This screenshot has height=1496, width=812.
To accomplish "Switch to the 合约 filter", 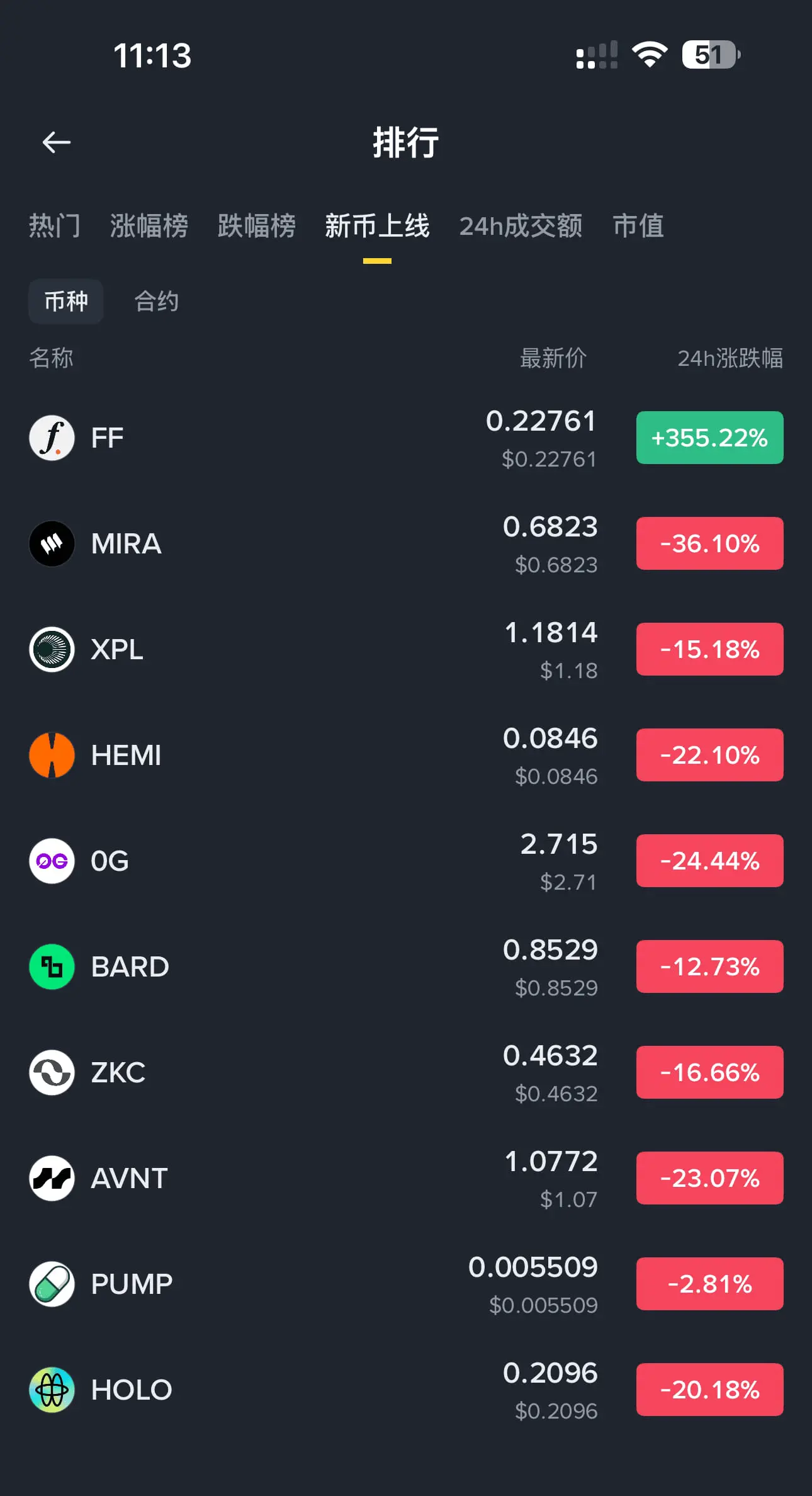I will (x=157, y=302).
